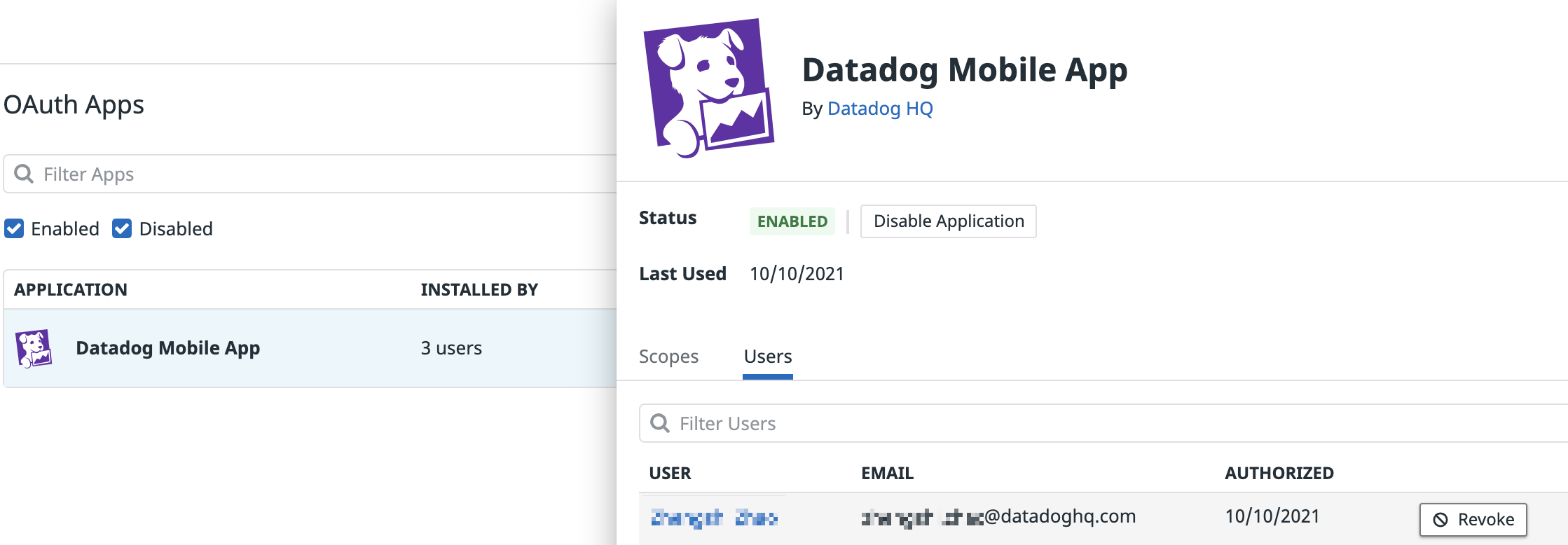
Task: Click the prohibition icon on the Revoke button
Action: 1440,520
